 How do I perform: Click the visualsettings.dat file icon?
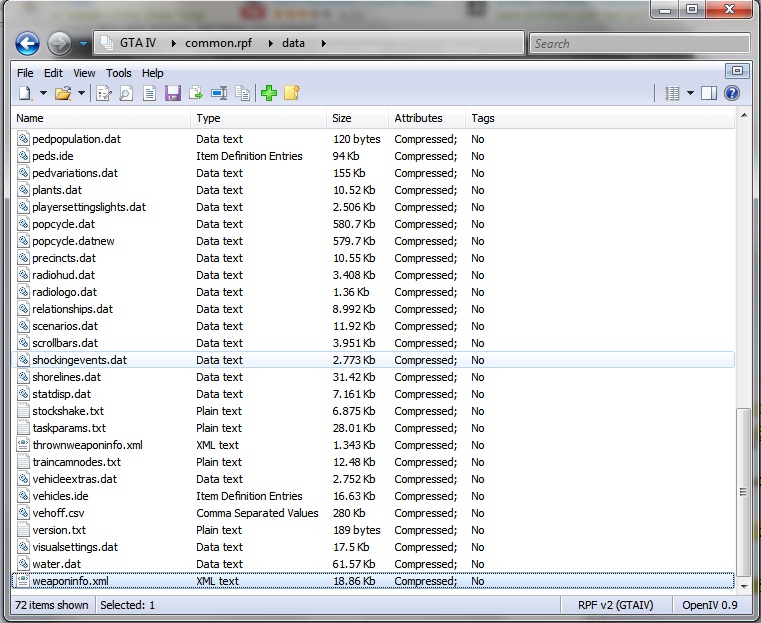coord(23,547)
